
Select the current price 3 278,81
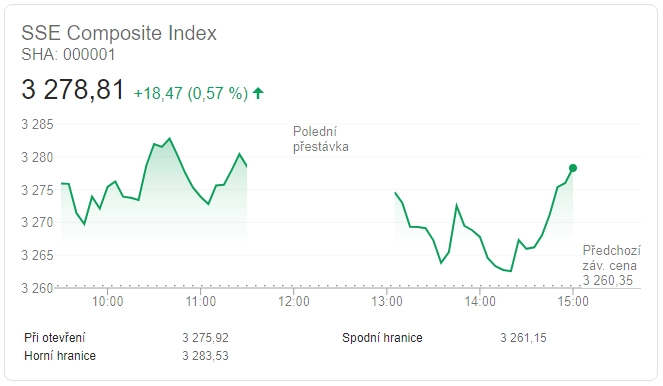click(73, 90)
